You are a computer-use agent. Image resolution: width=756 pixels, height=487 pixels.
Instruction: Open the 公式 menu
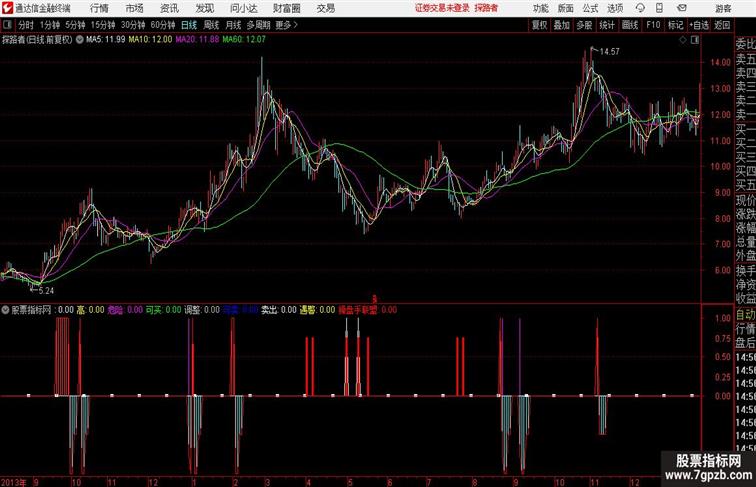click(590, 8)
